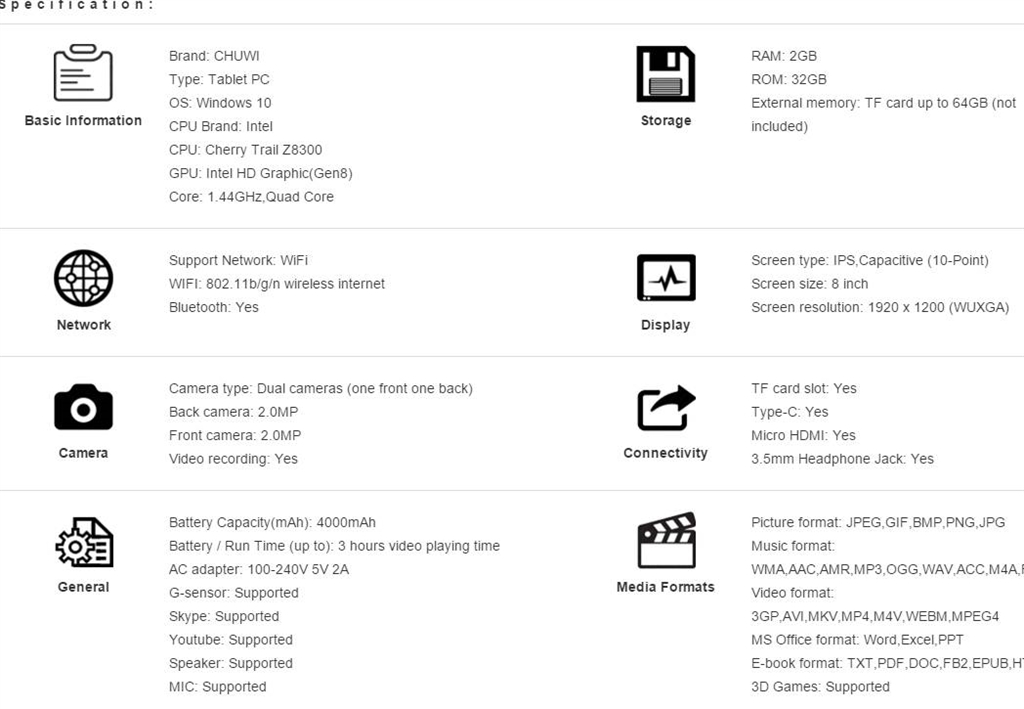Click the Brand: CHUWI text

click(x=214, y=56)
